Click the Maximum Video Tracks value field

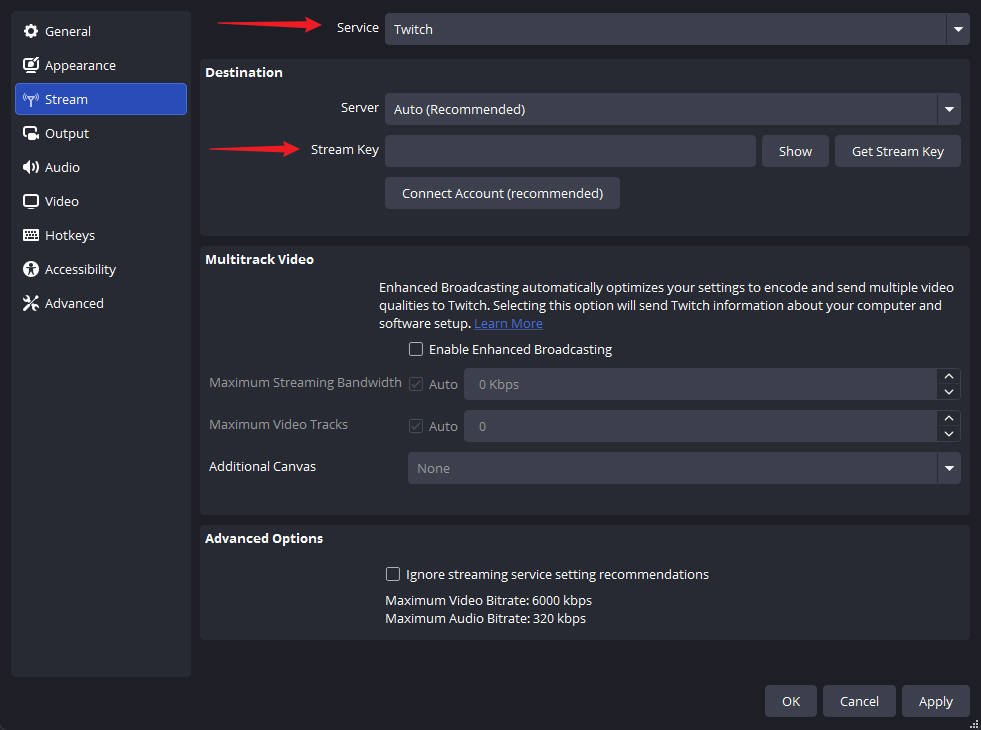(701, 426)
